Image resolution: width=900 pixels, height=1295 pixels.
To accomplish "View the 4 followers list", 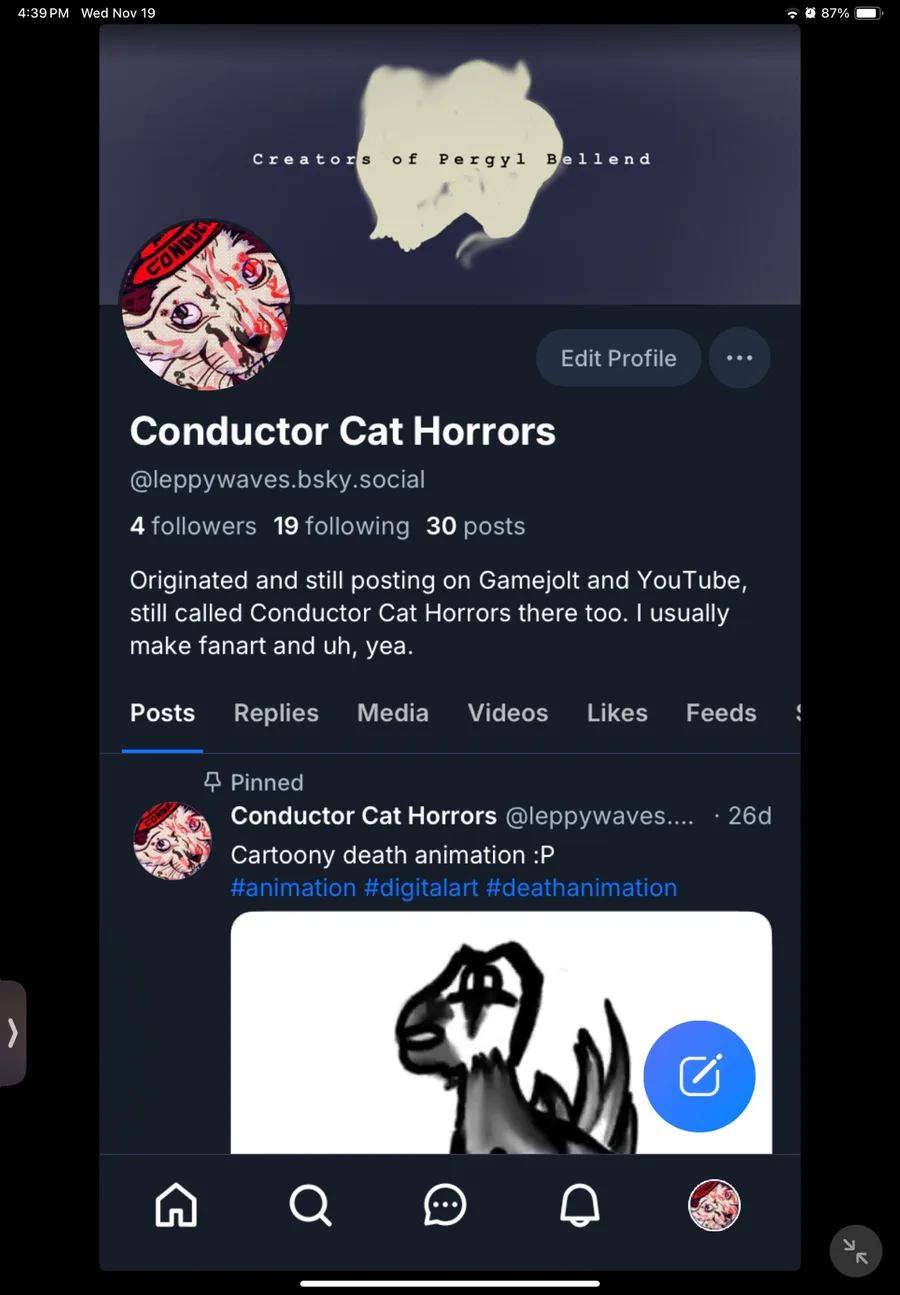I will [x=193, y=526].
